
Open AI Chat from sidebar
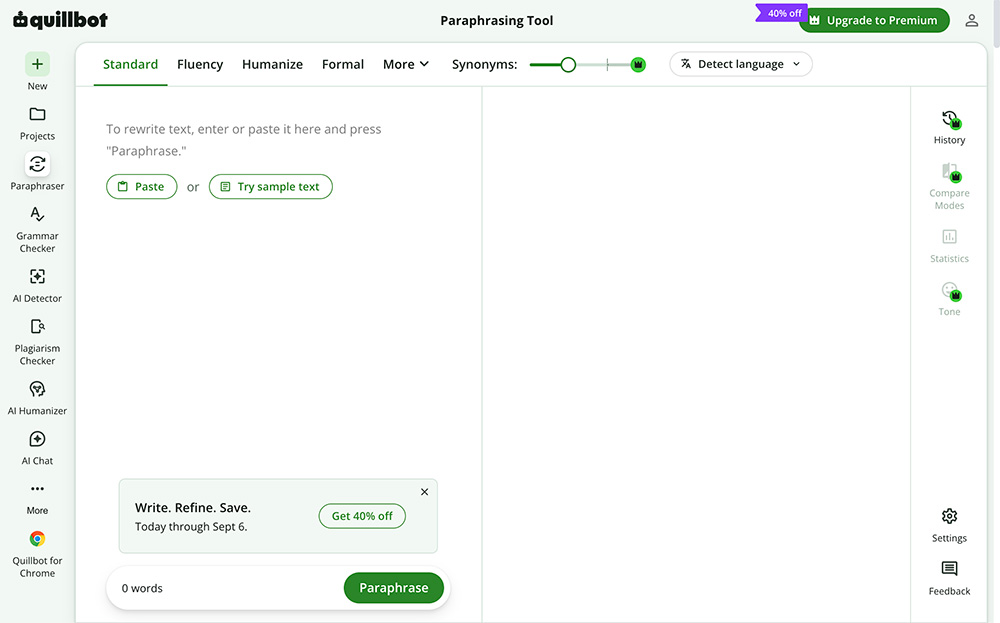pyautogui.click(x=37, y=448)
